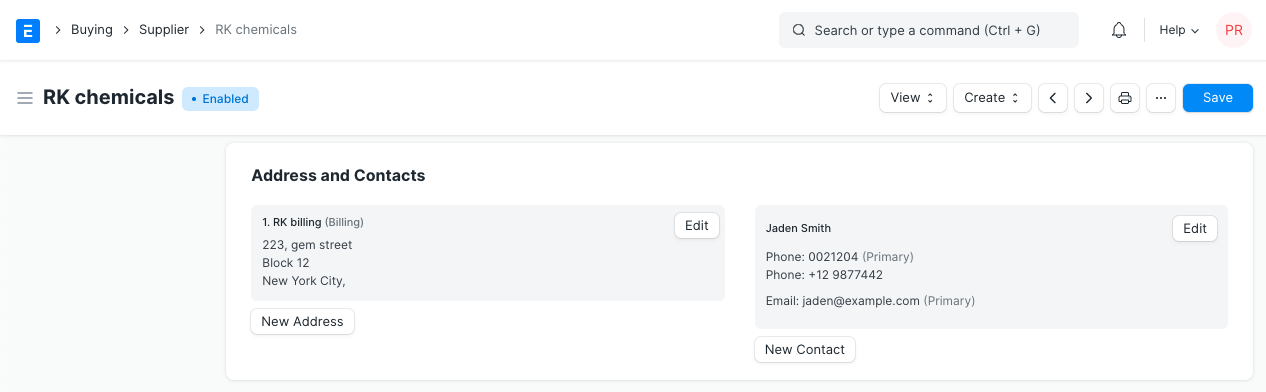Go to the previous supplier record

point(1053,98)
